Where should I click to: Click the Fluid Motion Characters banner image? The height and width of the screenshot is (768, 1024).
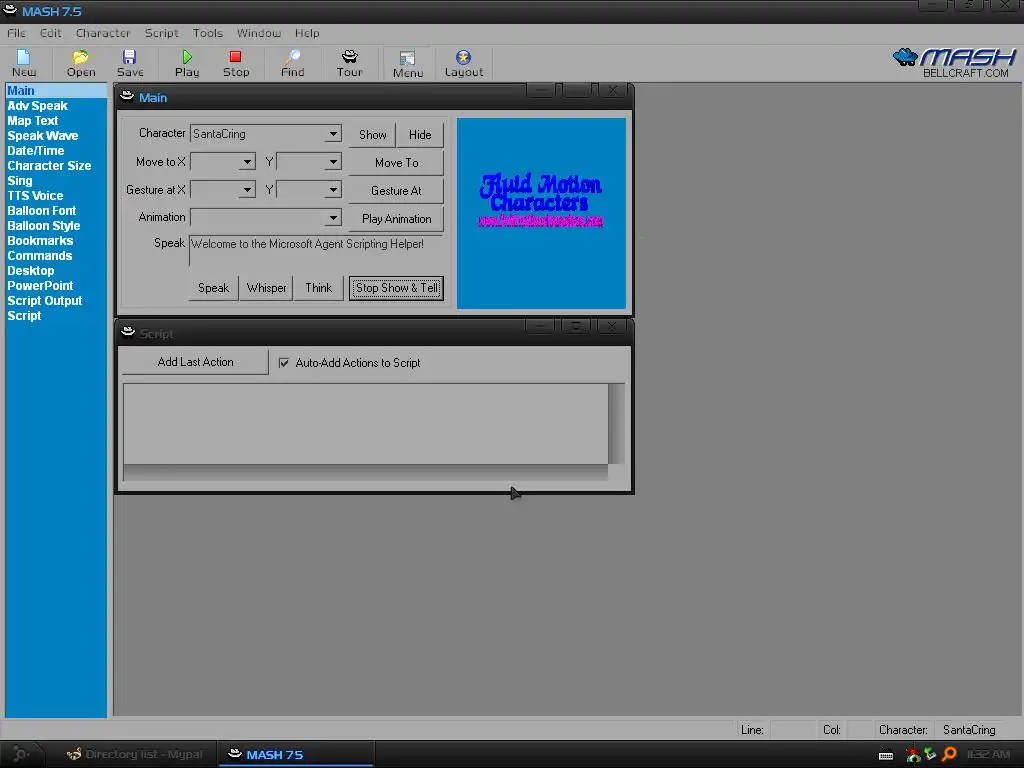click(x=541, y=213)
